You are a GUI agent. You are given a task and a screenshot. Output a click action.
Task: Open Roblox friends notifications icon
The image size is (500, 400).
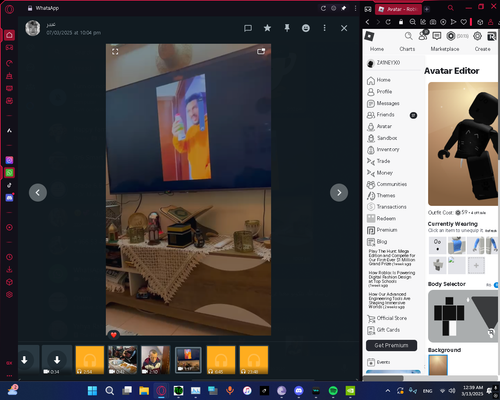[x=423, y=35]
